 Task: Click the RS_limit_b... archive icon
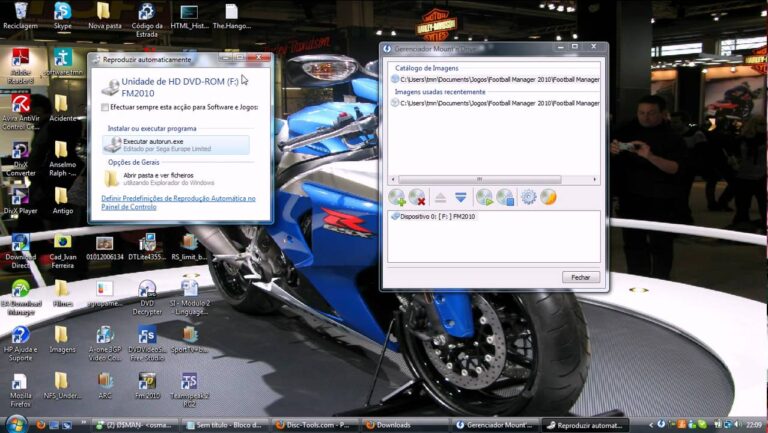189,246
